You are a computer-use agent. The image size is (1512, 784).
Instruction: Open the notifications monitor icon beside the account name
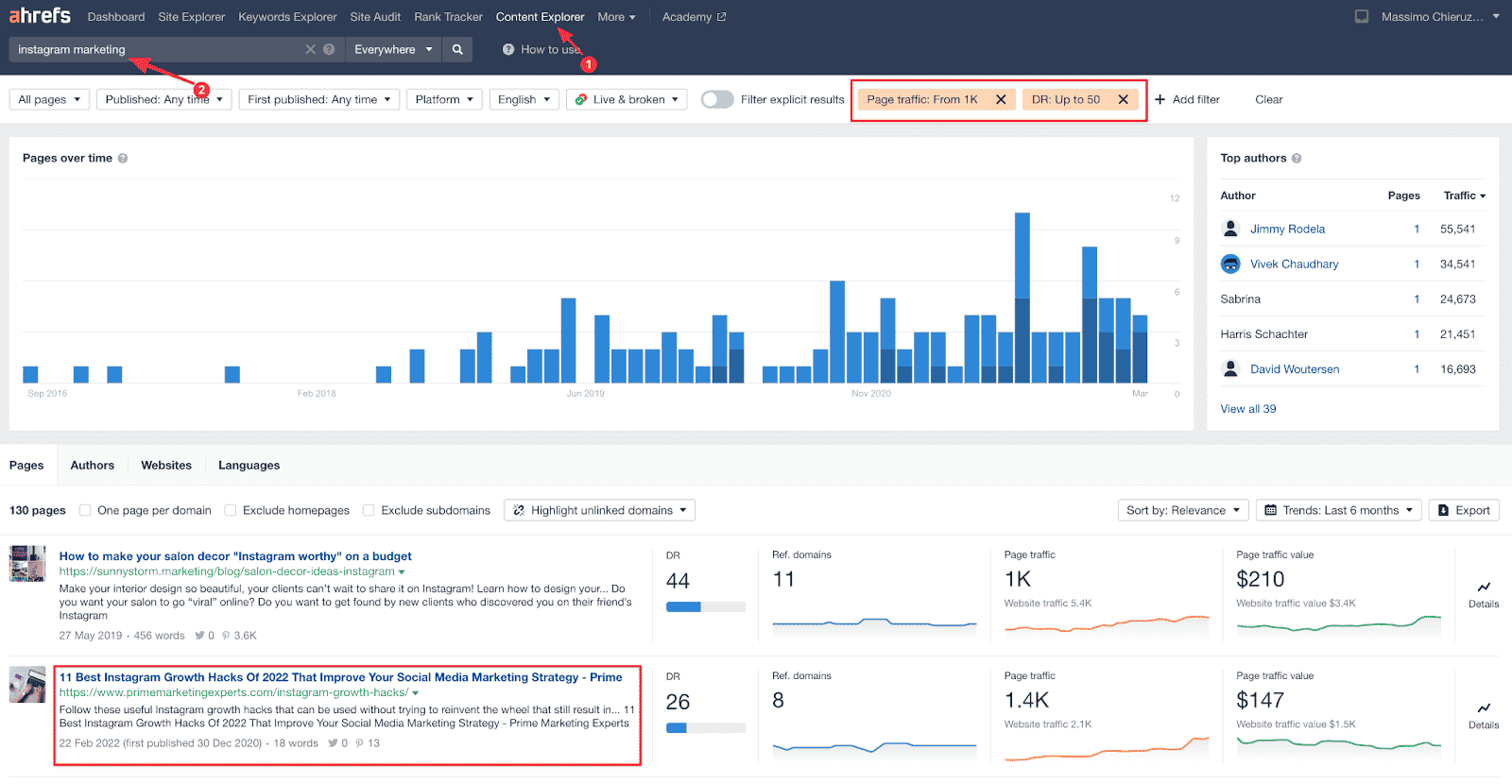pyautogui.click(x=1362, y=17)
